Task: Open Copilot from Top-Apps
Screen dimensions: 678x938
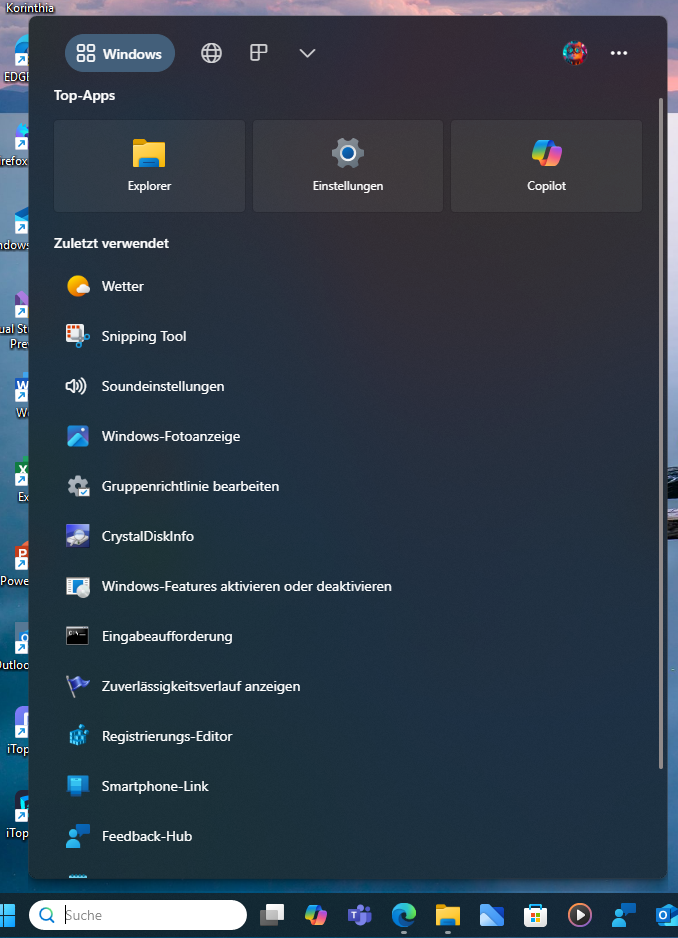Action: (x=546, y=166)
